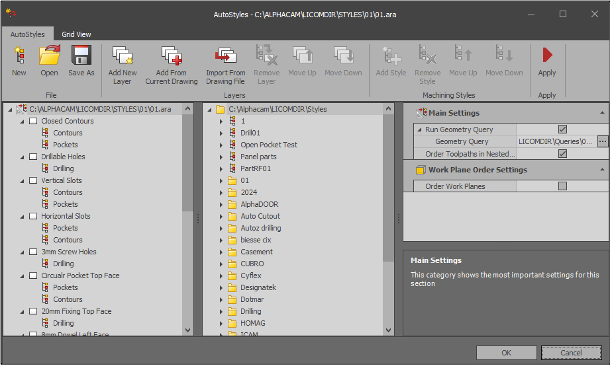Image resolution: width=610 pixels, height=365 pixels.
Task: Collapse Run Geometry Query property group
Action: 419,130
